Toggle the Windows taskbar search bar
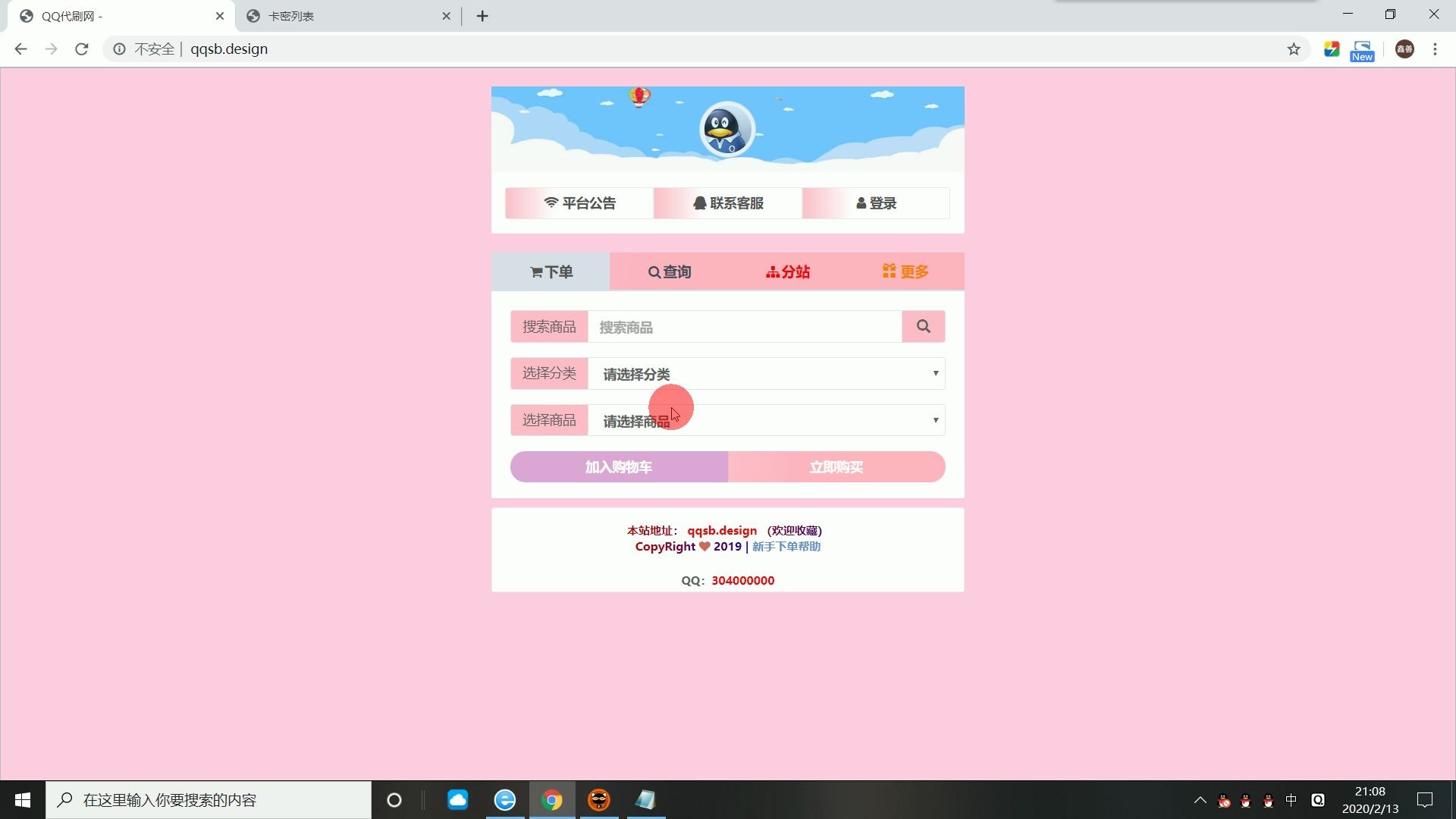1456x819 pixels. click(206, 800)
